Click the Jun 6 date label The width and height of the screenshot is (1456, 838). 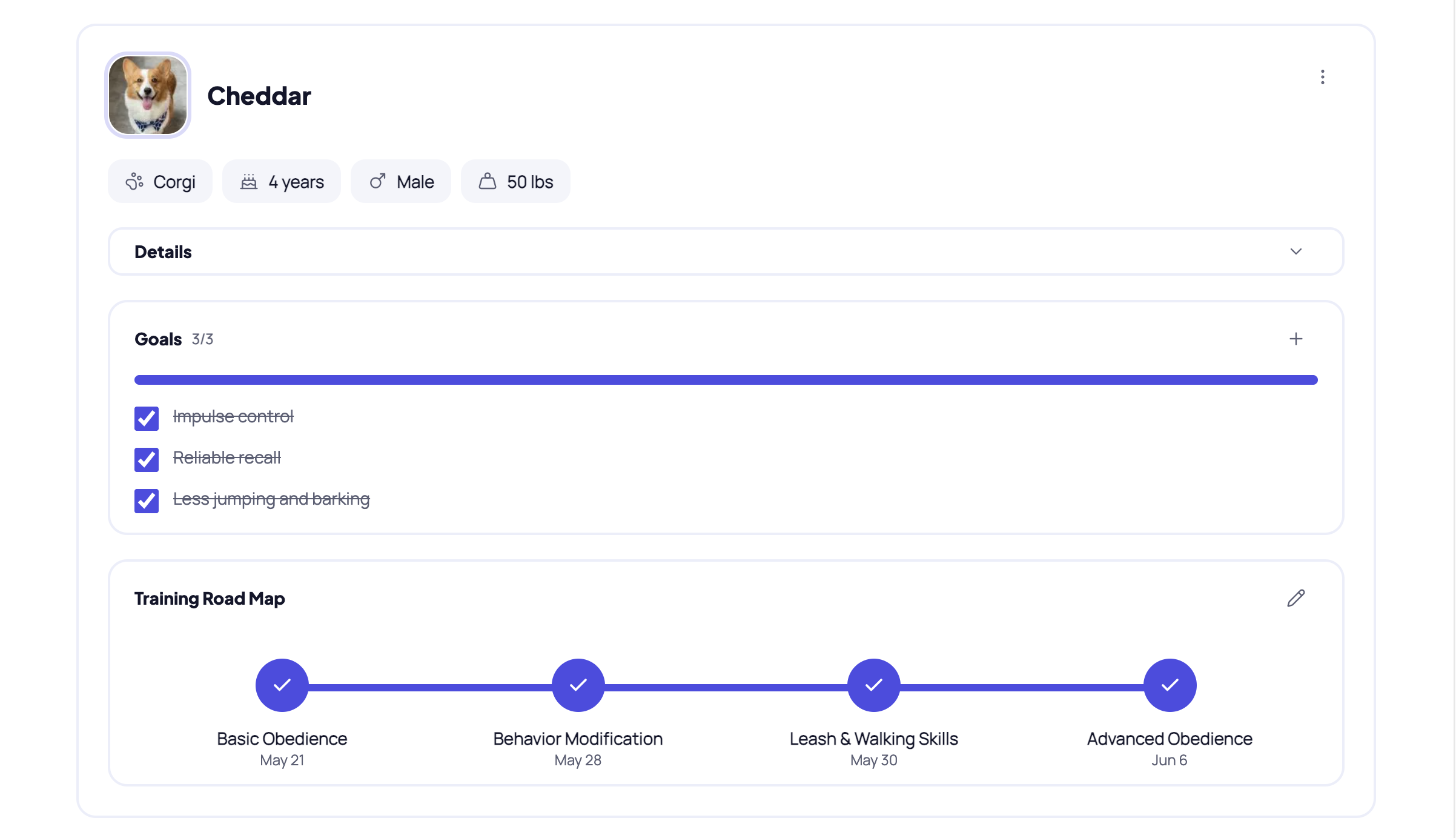coord(1170,760)
